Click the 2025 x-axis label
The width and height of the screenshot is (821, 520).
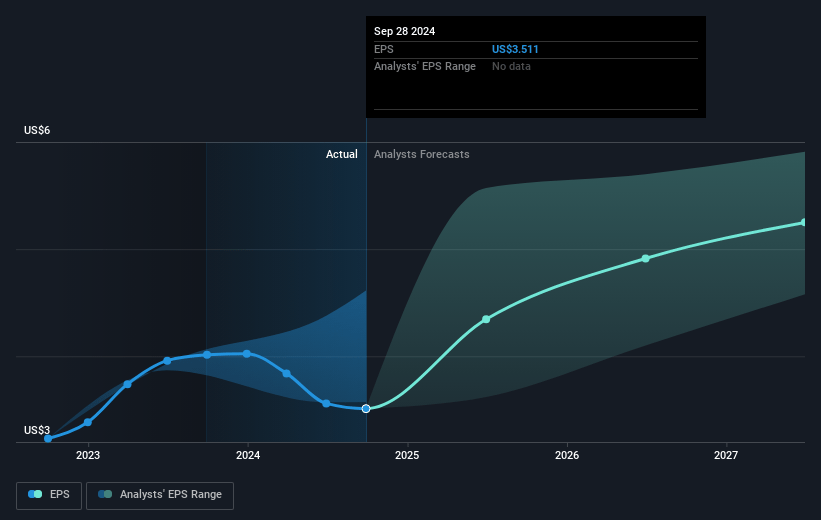[407, 455]
